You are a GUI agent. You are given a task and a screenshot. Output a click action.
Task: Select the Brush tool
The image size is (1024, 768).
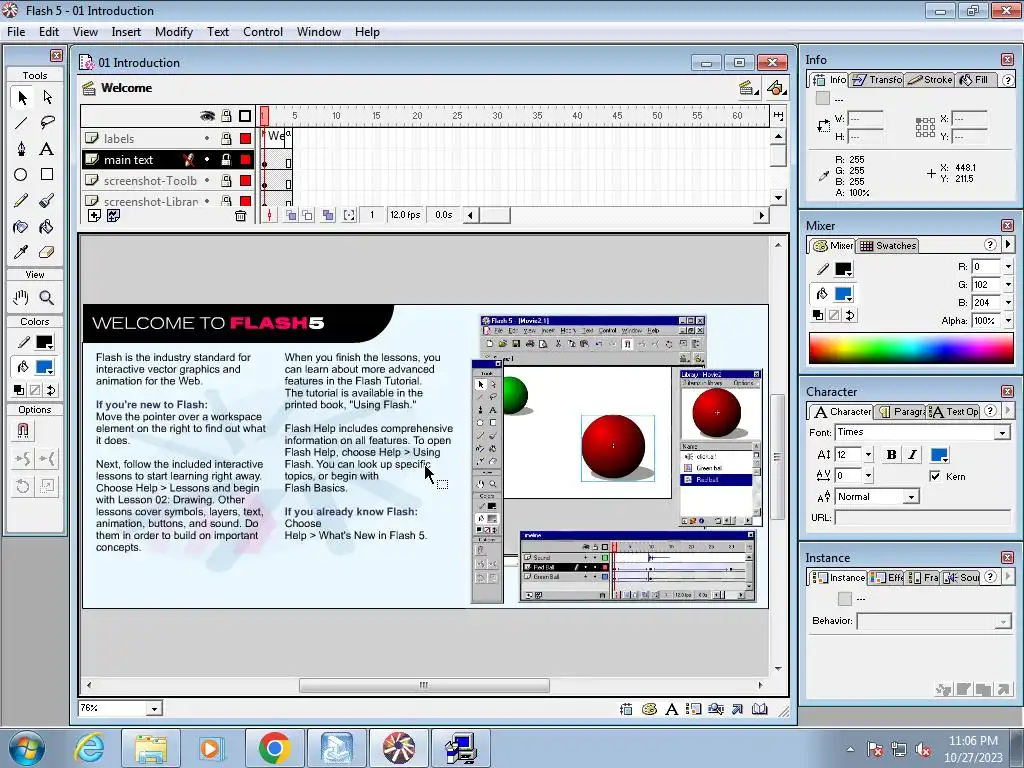47,200
